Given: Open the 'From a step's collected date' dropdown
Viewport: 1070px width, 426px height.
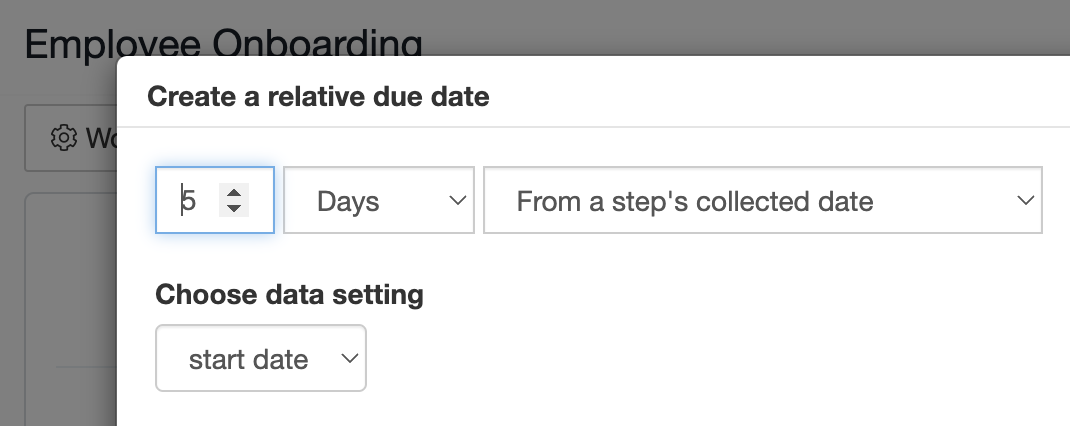Looking at the screenshot, I should pos(763,200).
